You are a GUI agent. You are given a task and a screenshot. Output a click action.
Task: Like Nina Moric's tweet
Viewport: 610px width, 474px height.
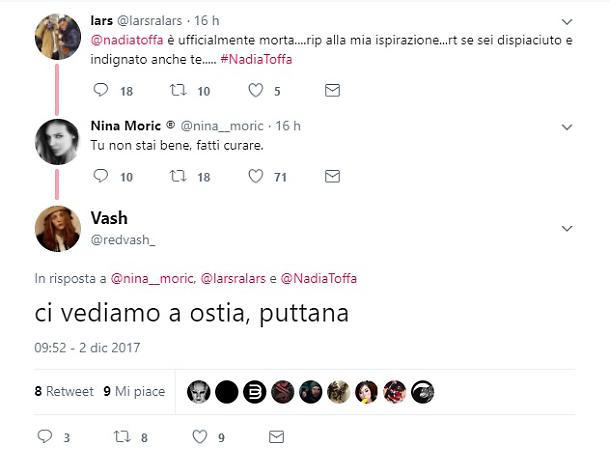click(x=255, y=176)
